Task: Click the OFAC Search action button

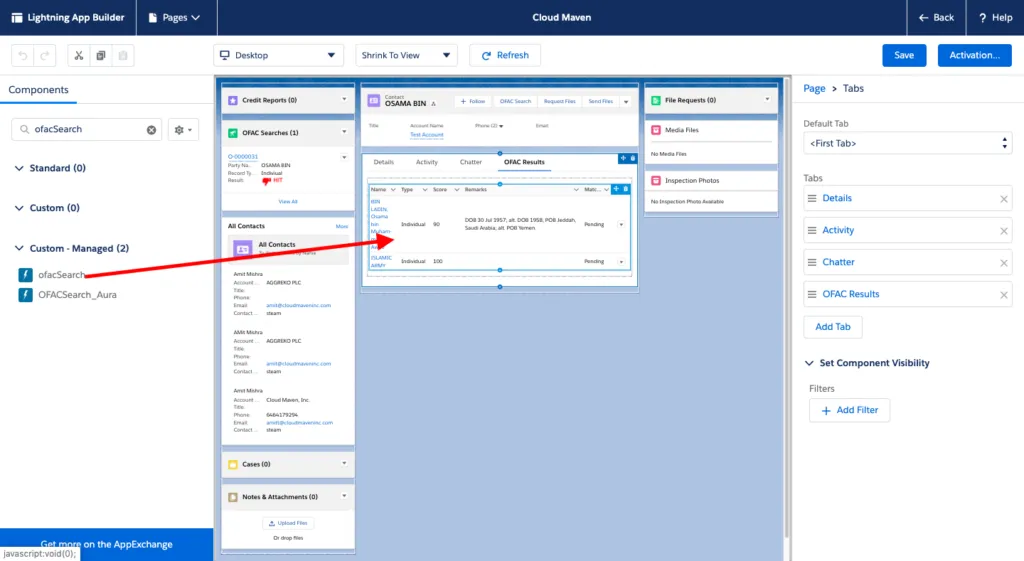Action: pyautogui.click(x=515, y=102)
